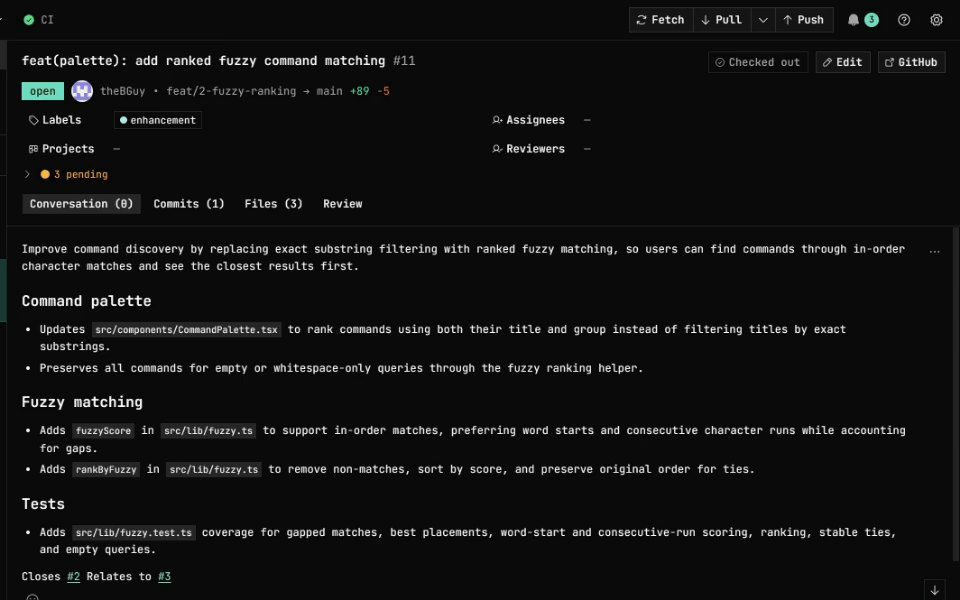Click the notification count badge 3
The width and height of the screenshot is (960, 600).
(x=871, y=20)
